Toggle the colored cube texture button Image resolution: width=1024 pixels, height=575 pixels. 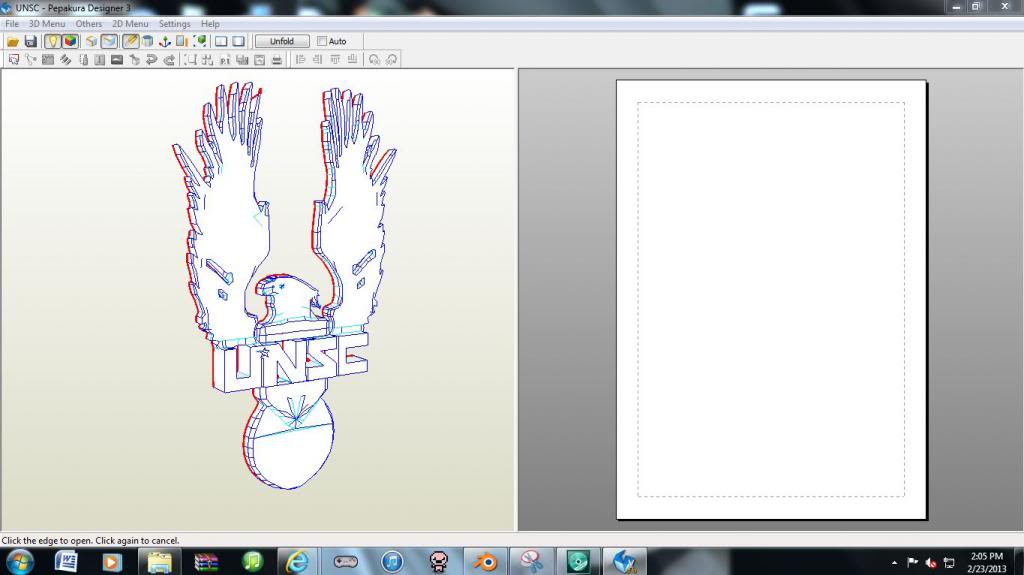coord(70,41)
